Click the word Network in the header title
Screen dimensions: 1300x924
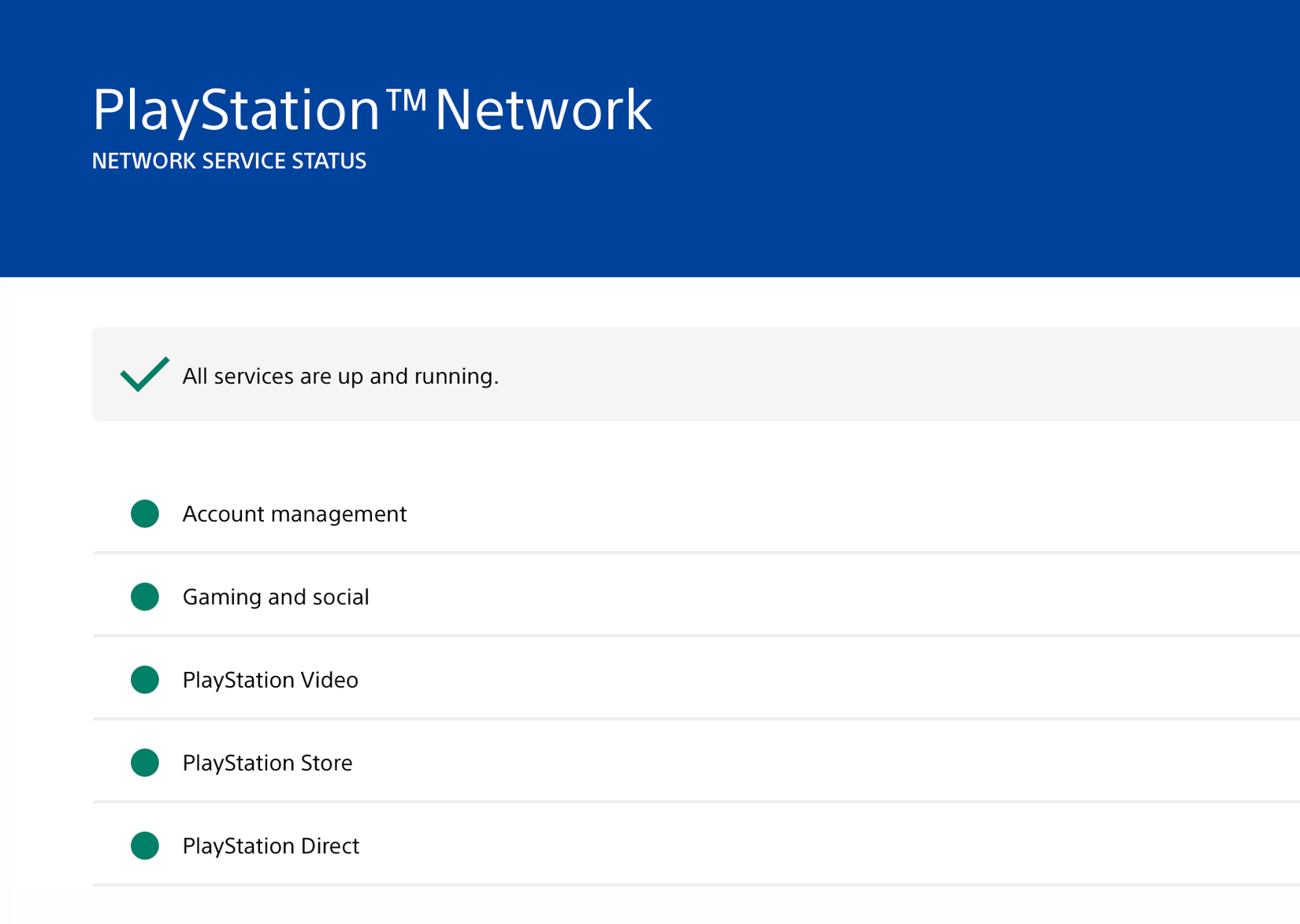point(543,110)
